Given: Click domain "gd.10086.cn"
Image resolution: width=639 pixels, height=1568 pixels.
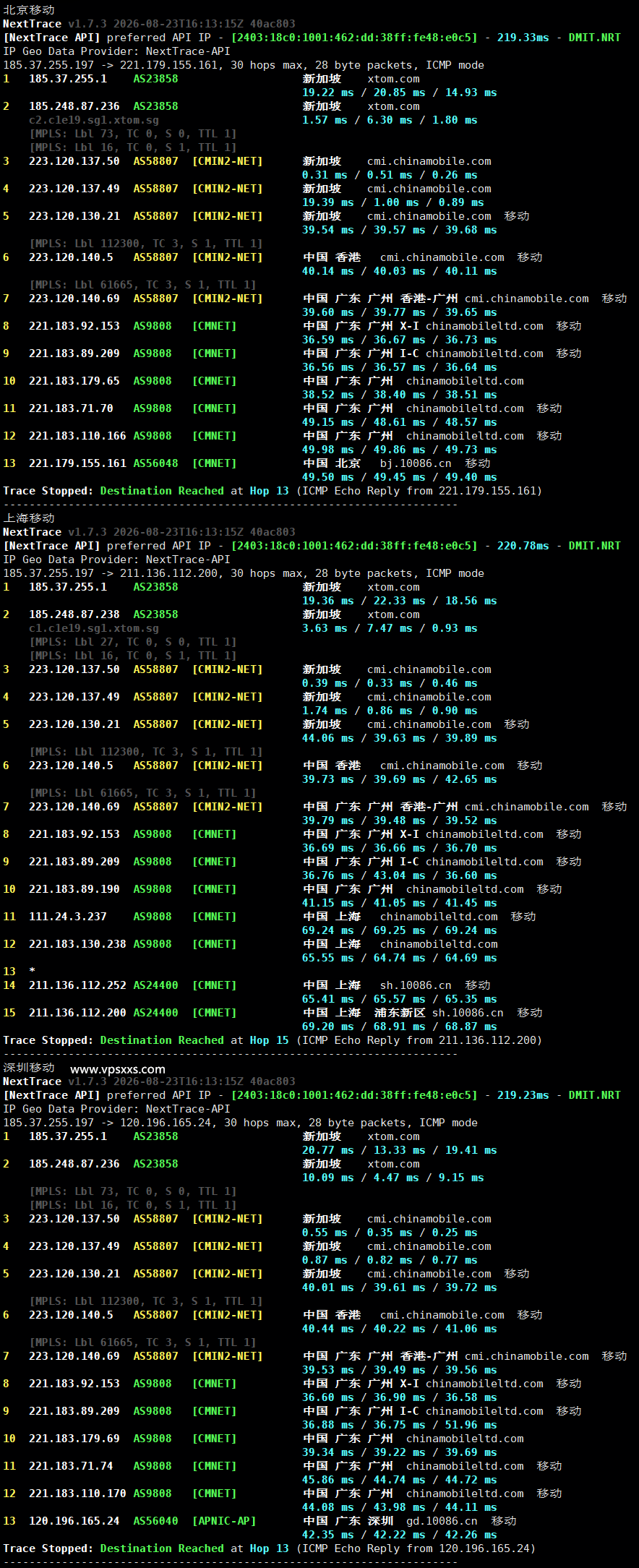Looking at the screenshot, I should tap(442, 1521).
